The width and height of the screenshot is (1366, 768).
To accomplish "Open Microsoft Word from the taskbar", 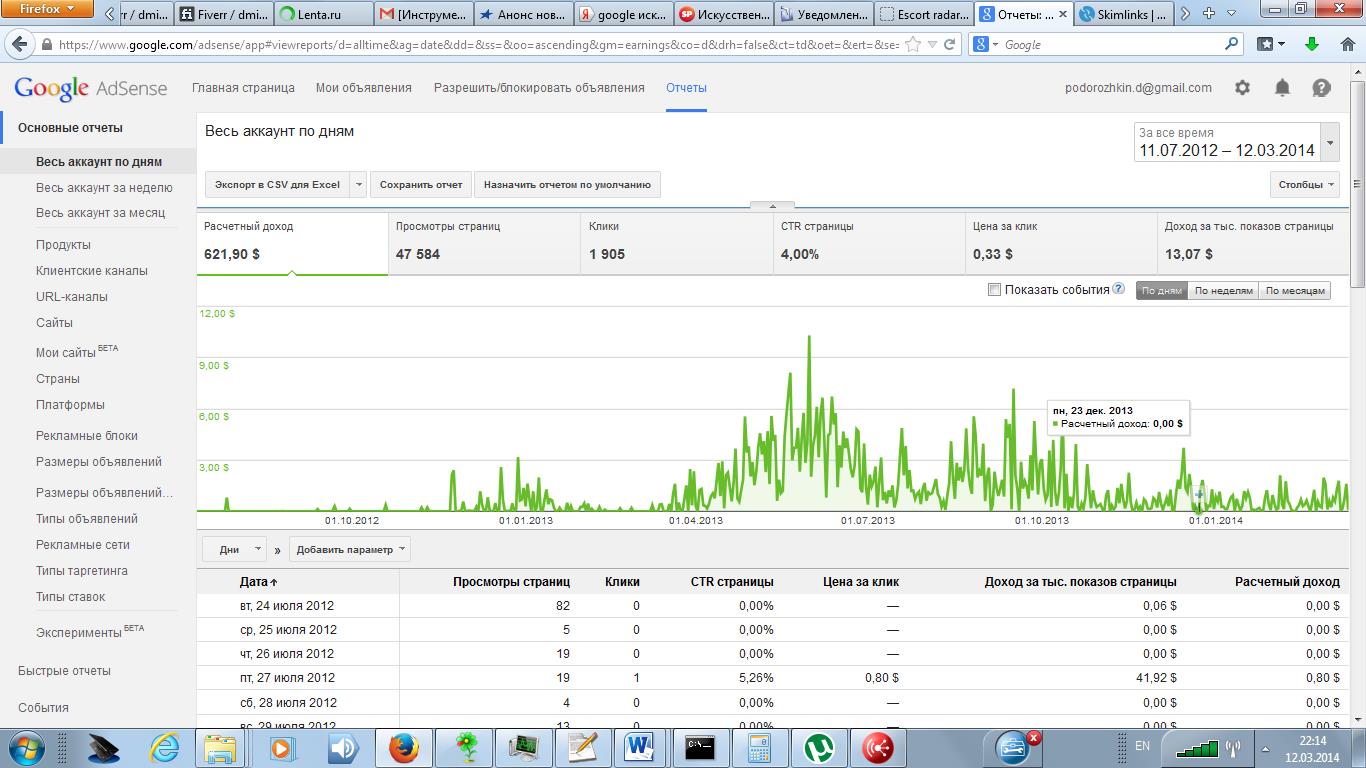I will pyautogui.click(x=637, y=748).
